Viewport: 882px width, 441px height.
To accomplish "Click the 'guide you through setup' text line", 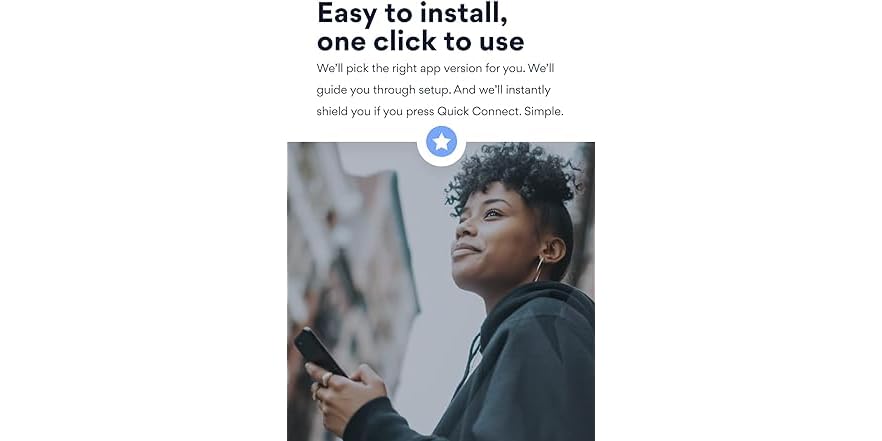I will 384,90.
